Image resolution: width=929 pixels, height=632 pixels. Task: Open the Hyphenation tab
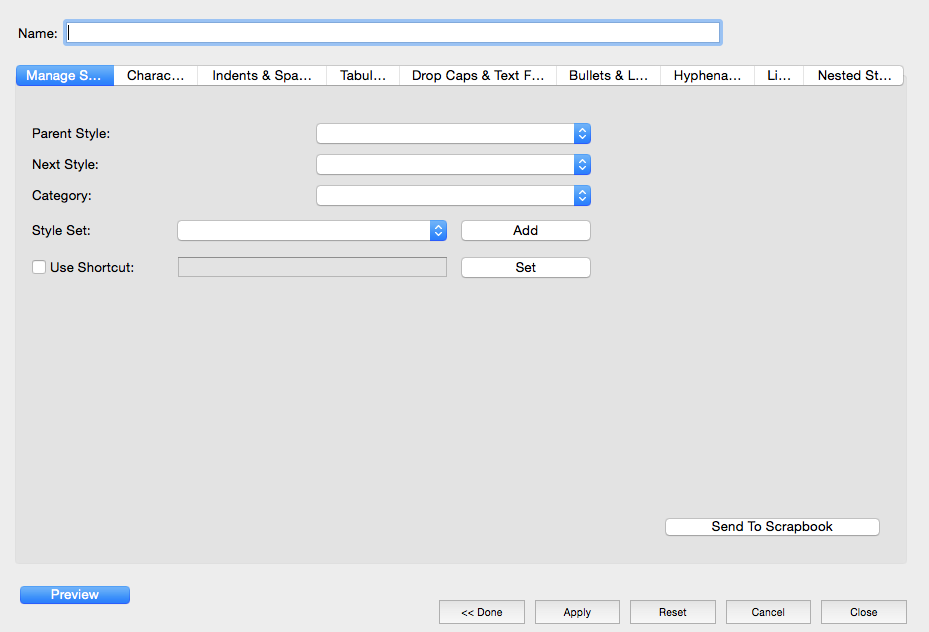click(707, 75)
